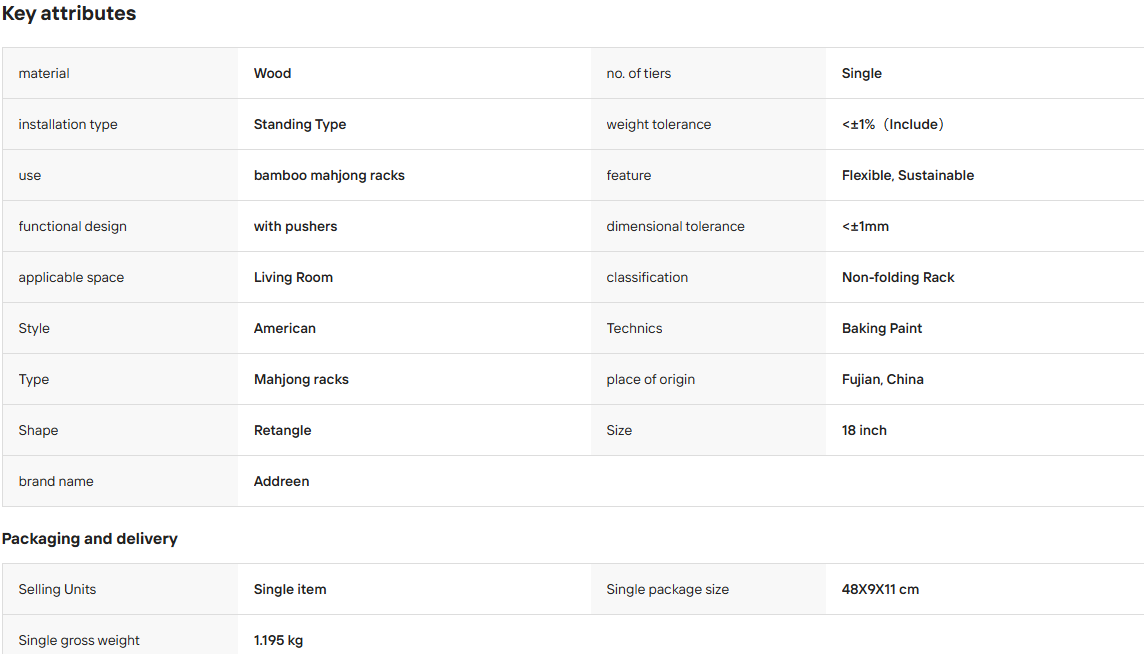Click the 'with pushers' functional design value
1144x654 pixels.
coord(295,226)
